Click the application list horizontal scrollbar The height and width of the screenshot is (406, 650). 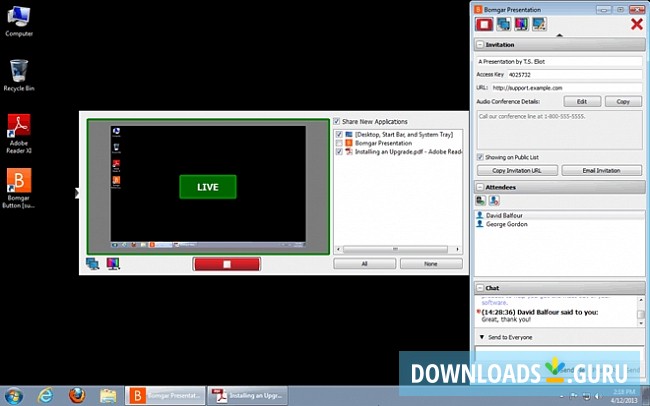395,249
